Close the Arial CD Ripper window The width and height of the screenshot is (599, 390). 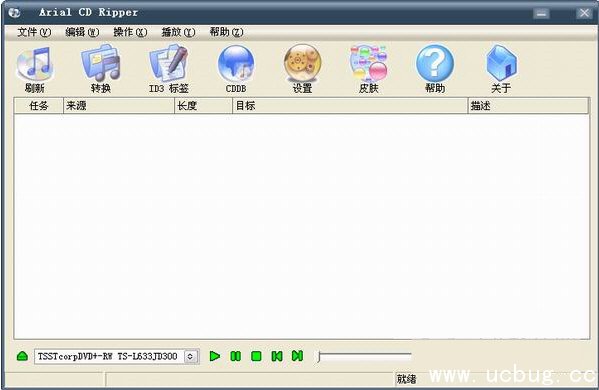pos(584,13)
